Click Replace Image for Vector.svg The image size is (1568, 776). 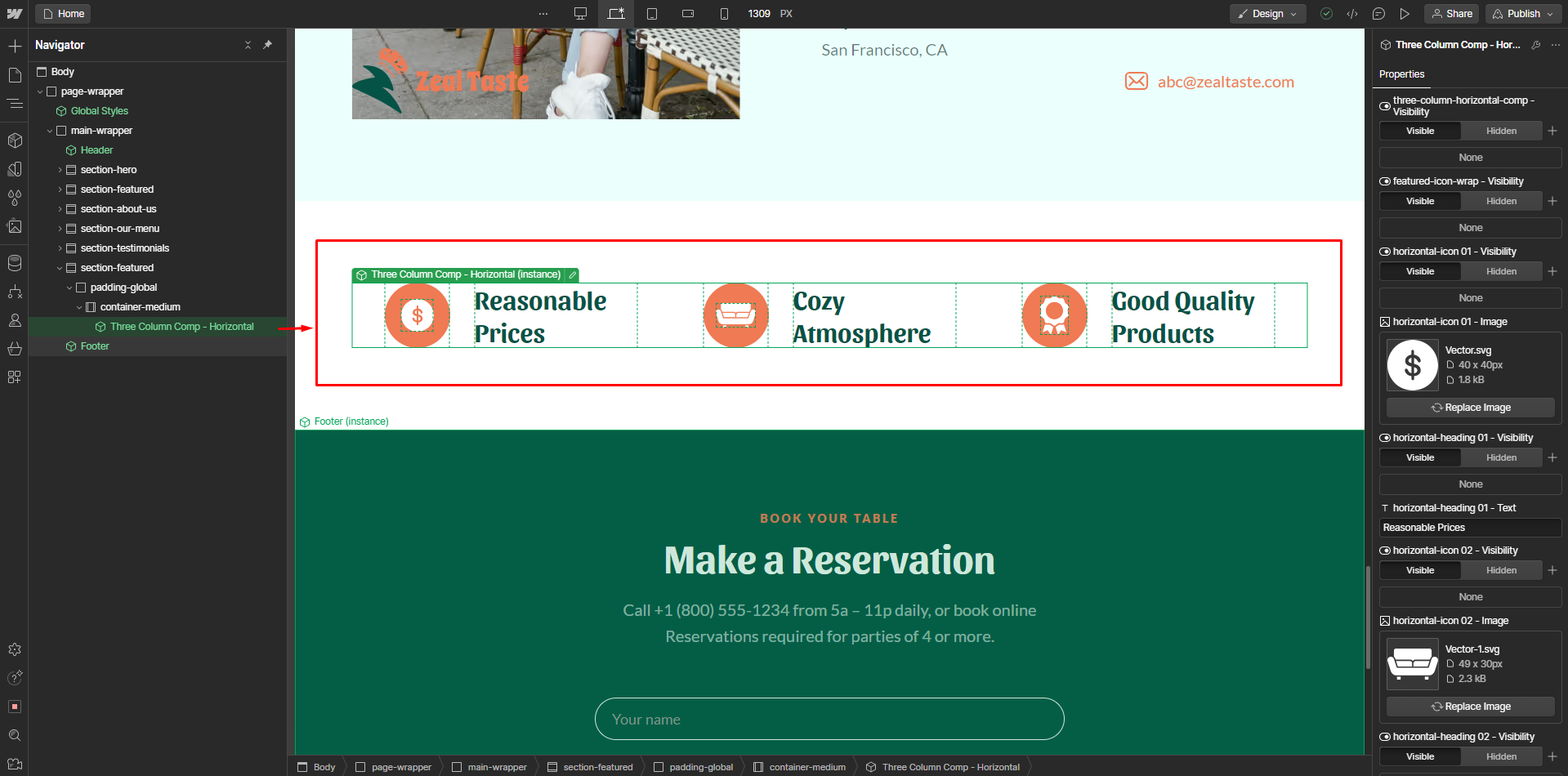1469,407
